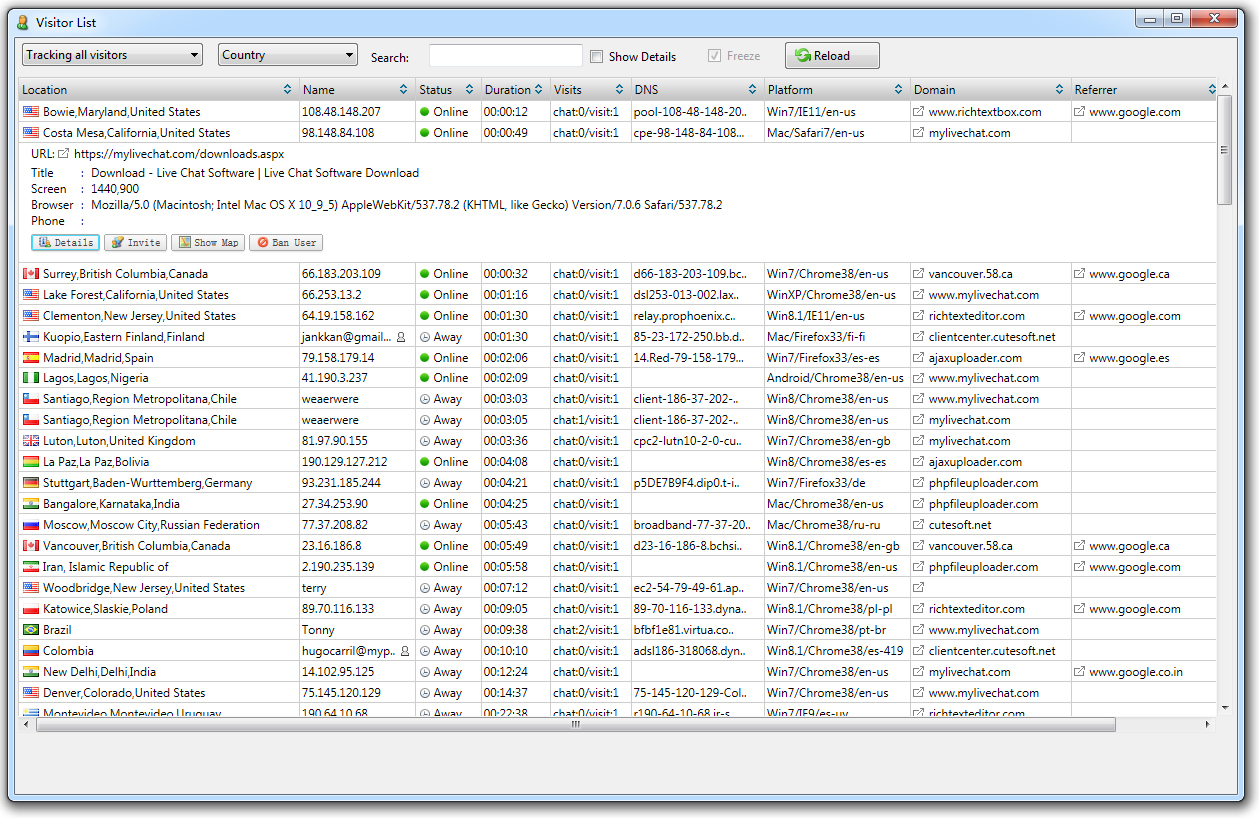Click link icon next to downloads.aspx URL
Viewport: 1259px width, 818px height.
pyautogui.click(x=64, y=154)
